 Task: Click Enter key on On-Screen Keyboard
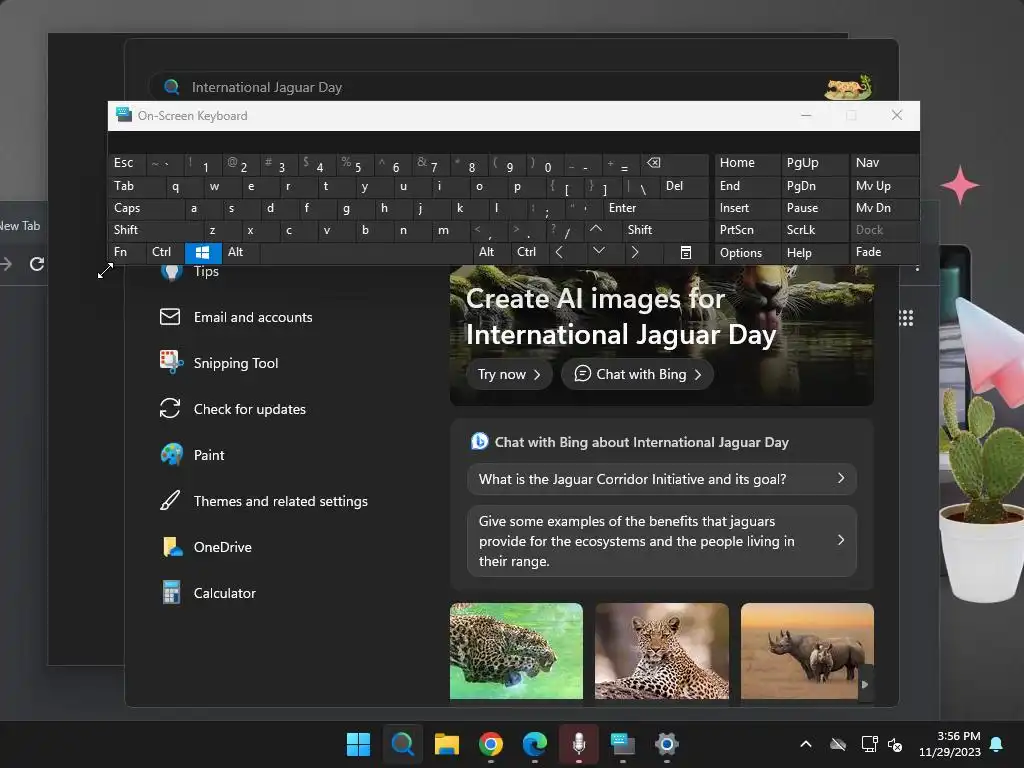point(656,208)
